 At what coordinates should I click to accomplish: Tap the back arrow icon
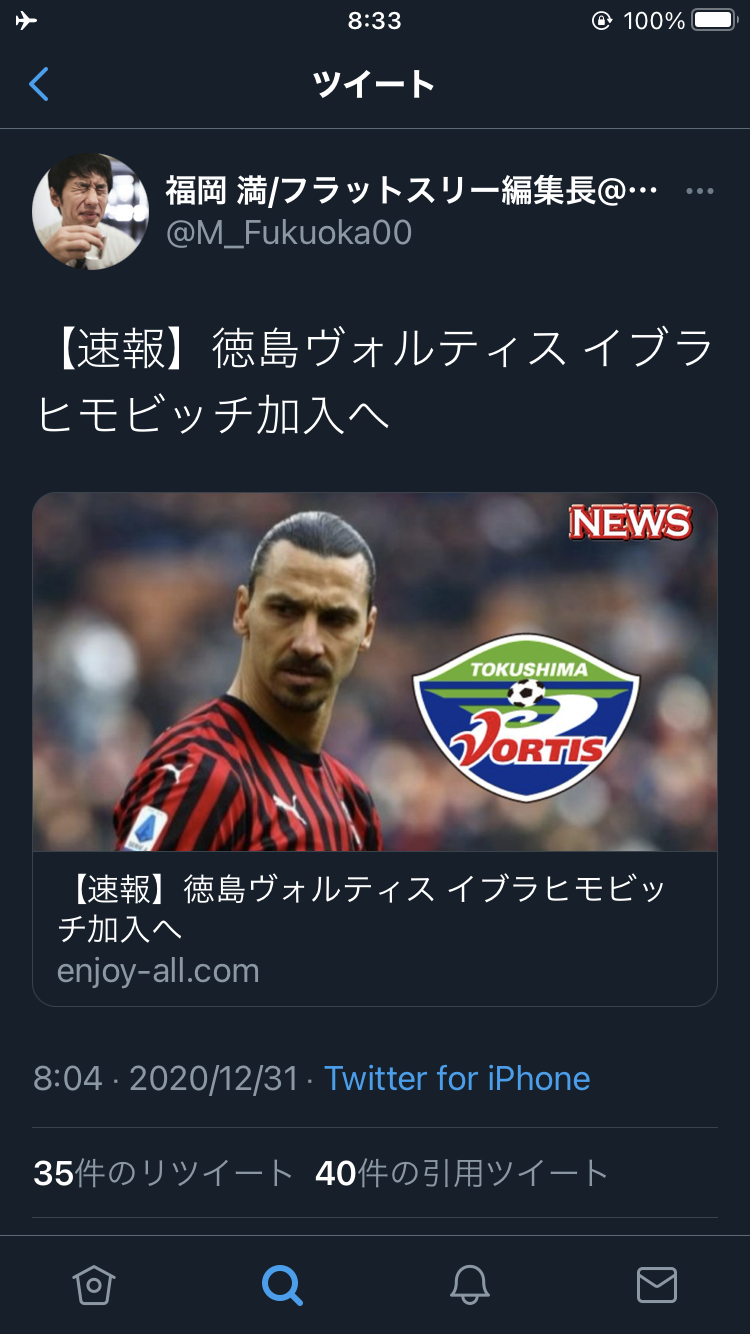pos(39,84)
